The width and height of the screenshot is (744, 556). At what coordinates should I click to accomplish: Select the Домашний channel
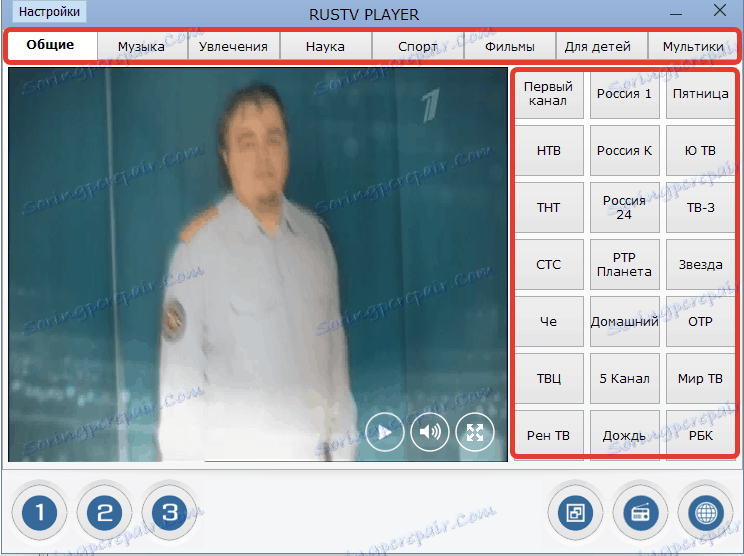(624, 322)
